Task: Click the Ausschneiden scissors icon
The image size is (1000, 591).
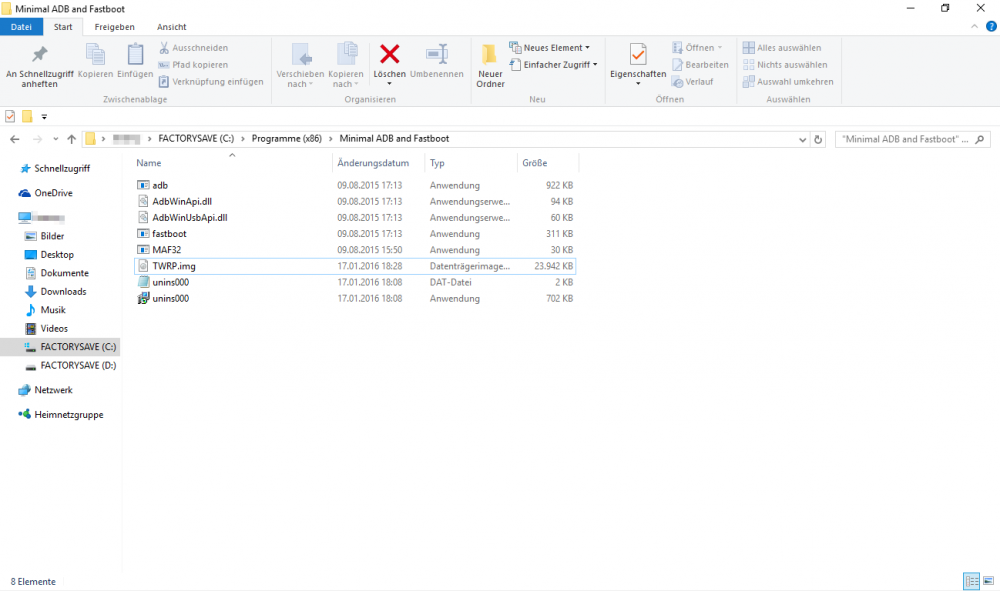Action: 165,48
